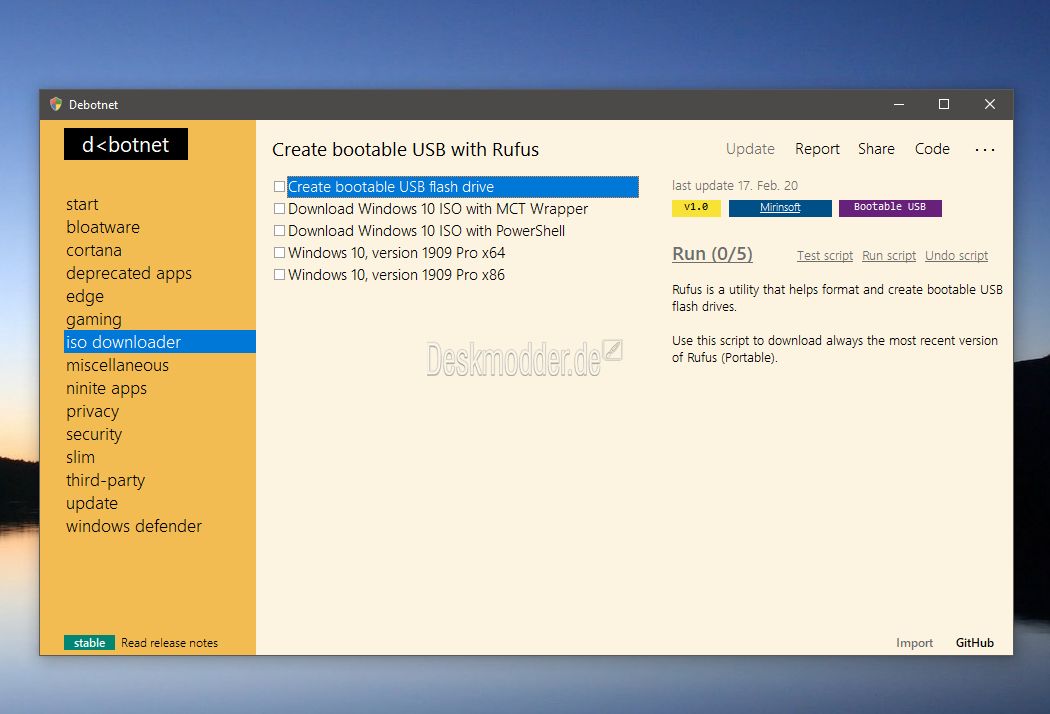Click the Test script link

click(x=825, y=255)
